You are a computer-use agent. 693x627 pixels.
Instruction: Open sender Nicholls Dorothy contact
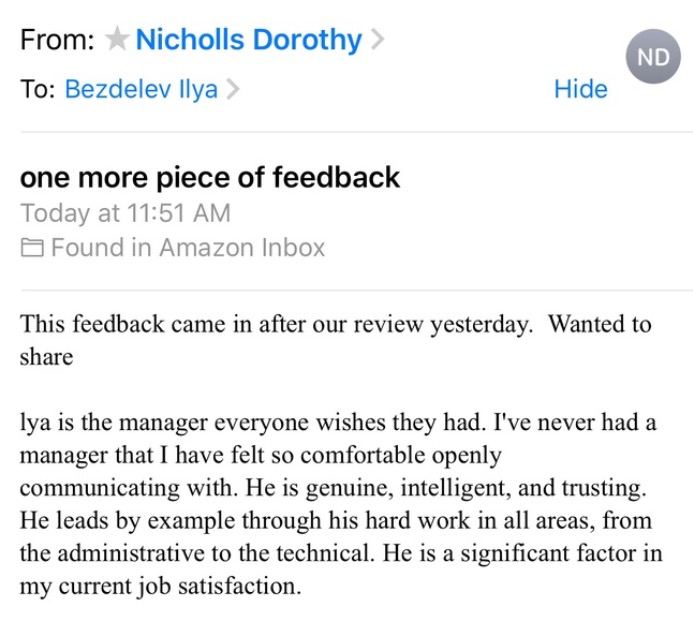pos(248,40)
